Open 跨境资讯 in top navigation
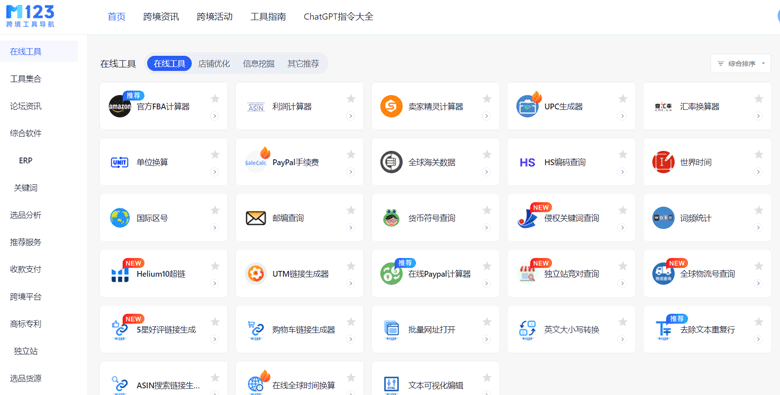The height and width of the screenshot is (395, 780). [x=161, y=16]
